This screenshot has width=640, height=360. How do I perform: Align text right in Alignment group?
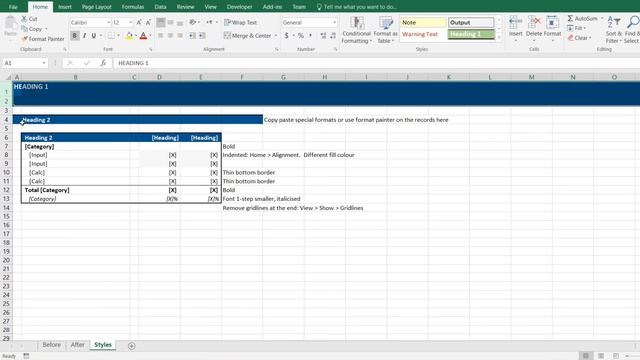point(180,36)
